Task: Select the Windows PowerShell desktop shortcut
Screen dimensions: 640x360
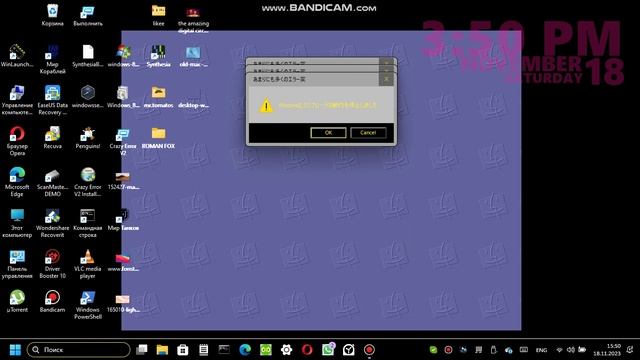Action: (88, 304)
